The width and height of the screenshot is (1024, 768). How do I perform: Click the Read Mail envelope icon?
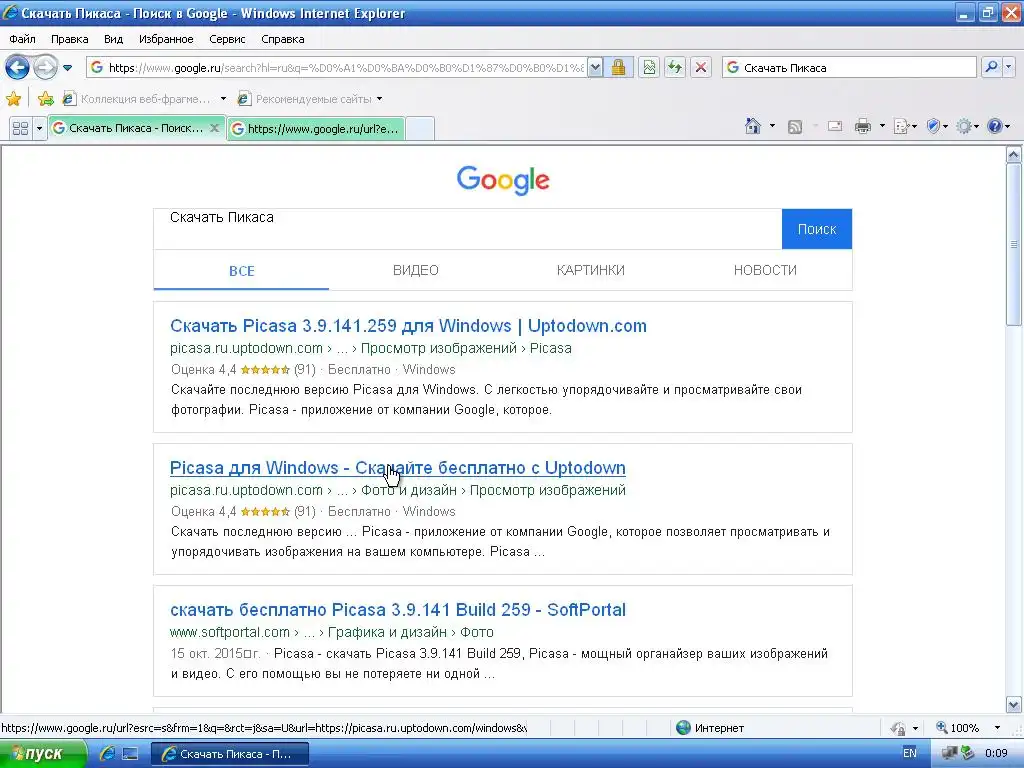[x=835, y=126]
